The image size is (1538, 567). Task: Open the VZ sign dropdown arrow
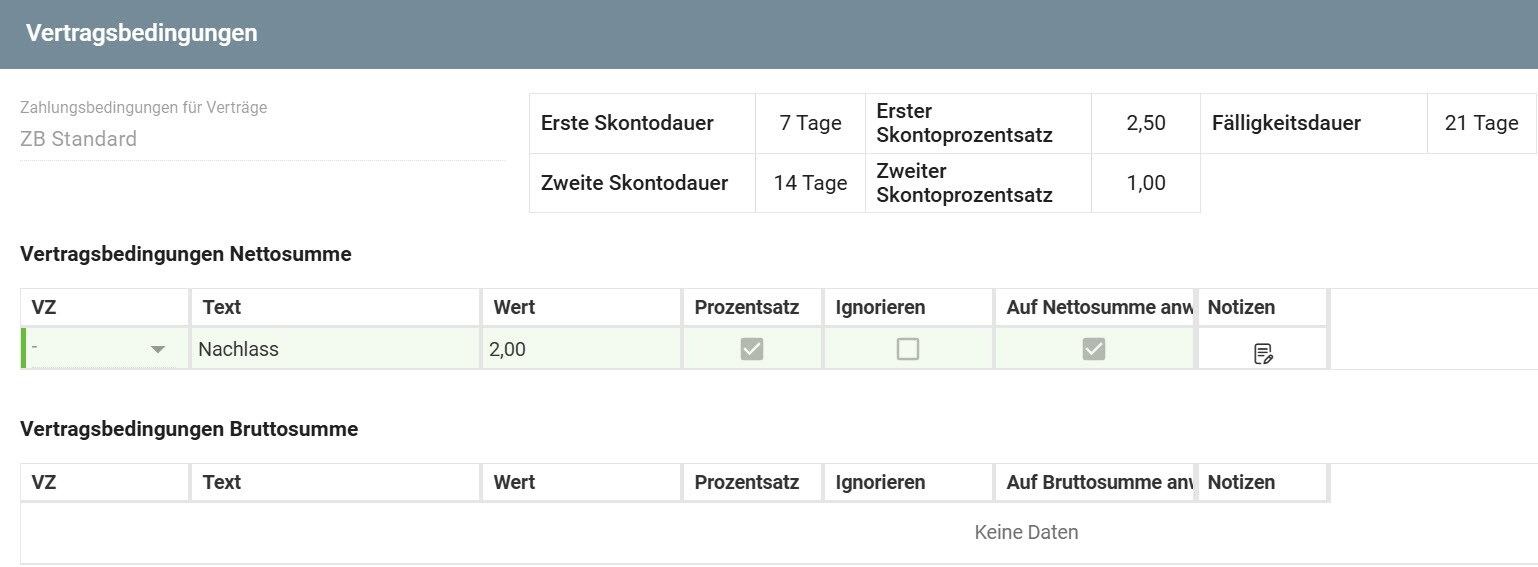coord(157,350)
